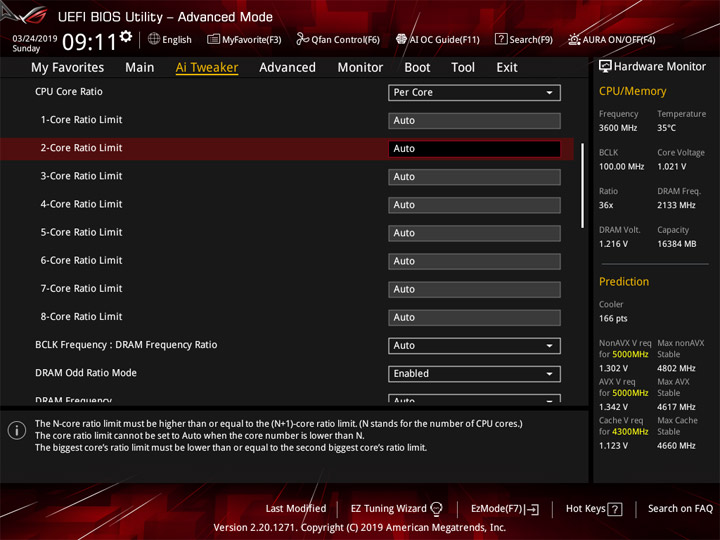Click the 3-Core Ratio Limit Auto field
This screenshot has height=540, width=720.
(474, 177)
